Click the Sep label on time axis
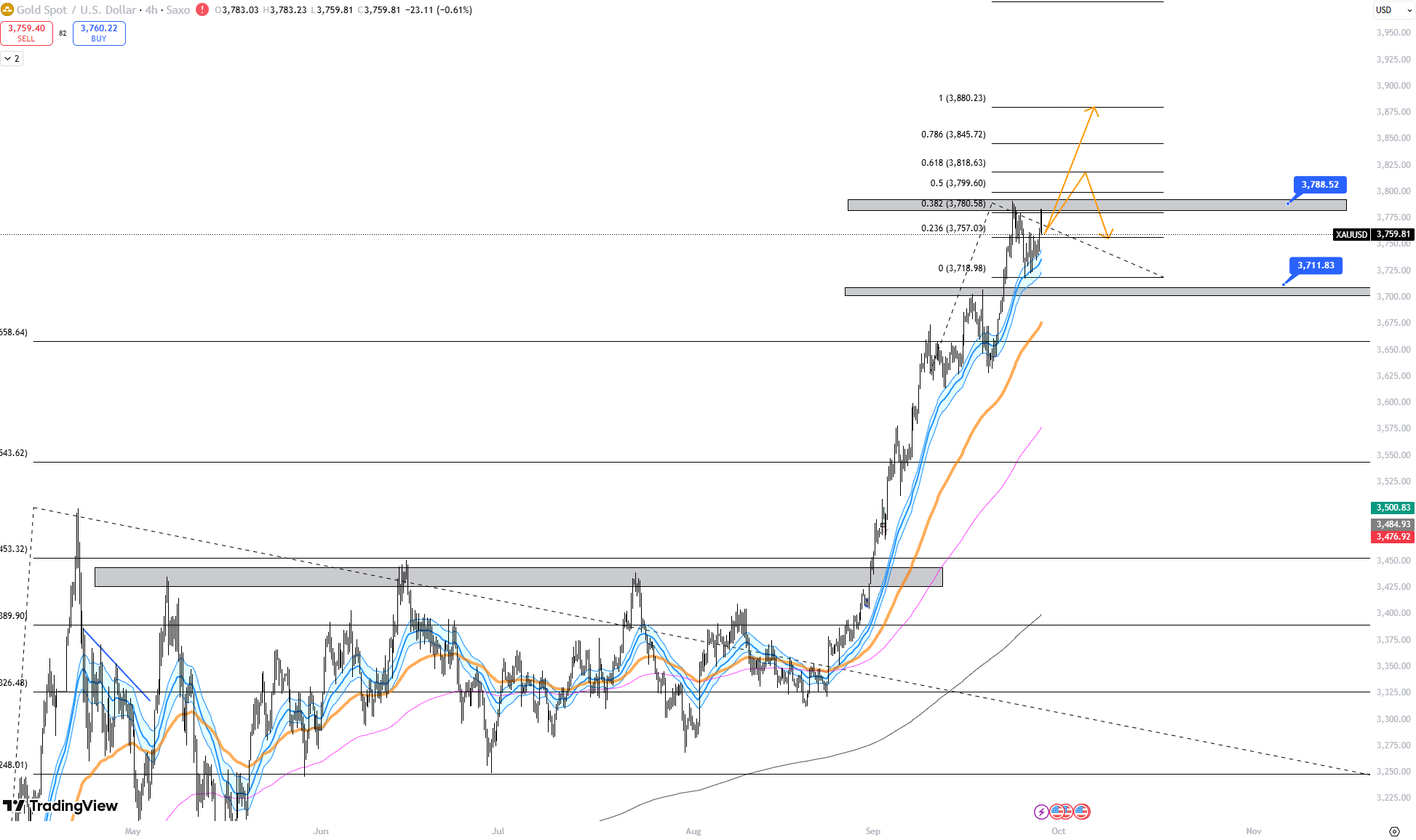 pos(872,831)
